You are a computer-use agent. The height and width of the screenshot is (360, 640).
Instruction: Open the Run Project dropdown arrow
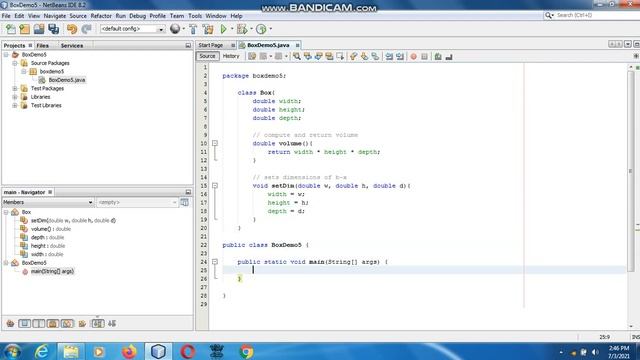click(x=232, y=29)
